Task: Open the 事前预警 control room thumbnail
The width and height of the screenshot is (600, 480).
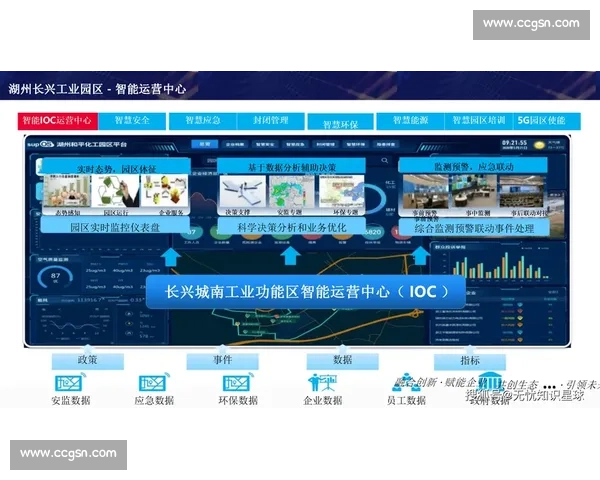Action: coord(426,191)
